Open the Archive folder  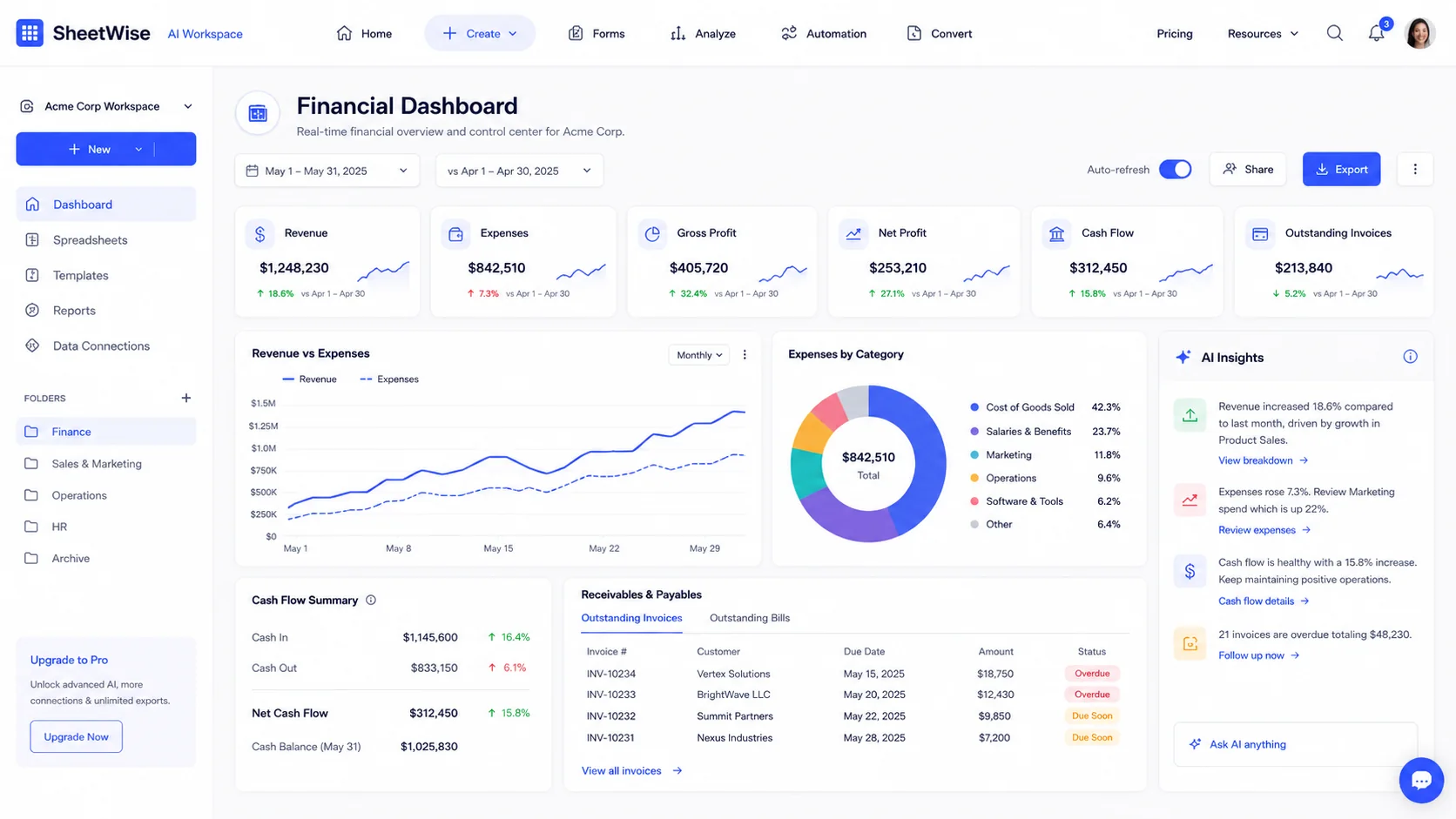point(105,558)
